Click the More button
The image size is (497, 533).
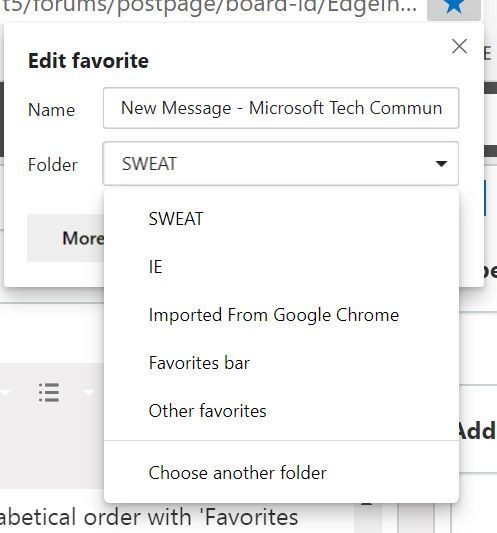(x=66, y=238)
